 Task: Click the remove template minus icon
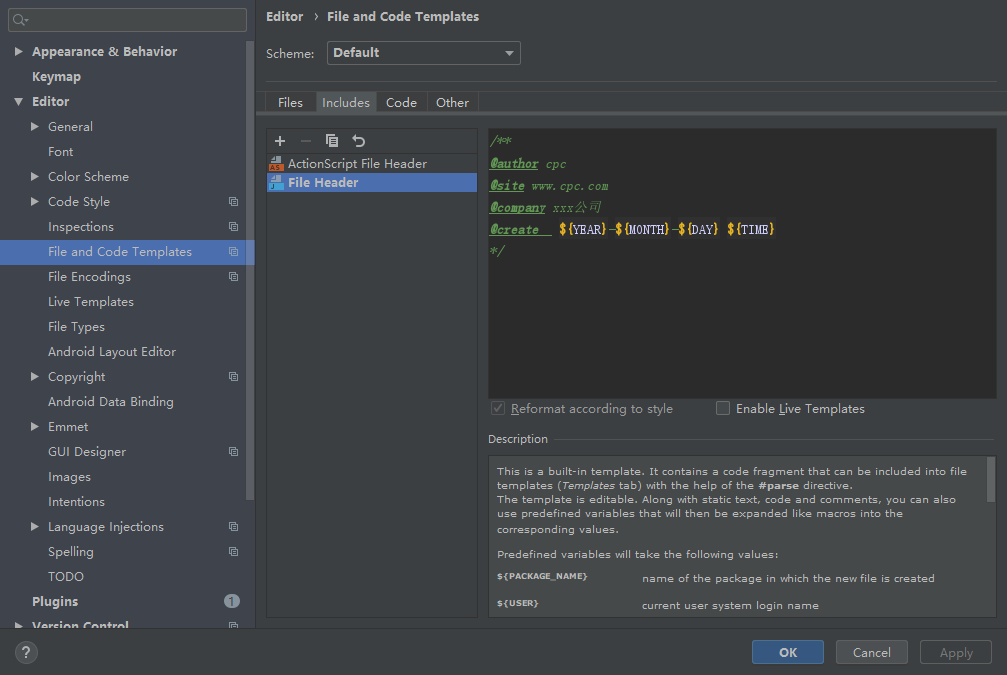click(306, 141)
